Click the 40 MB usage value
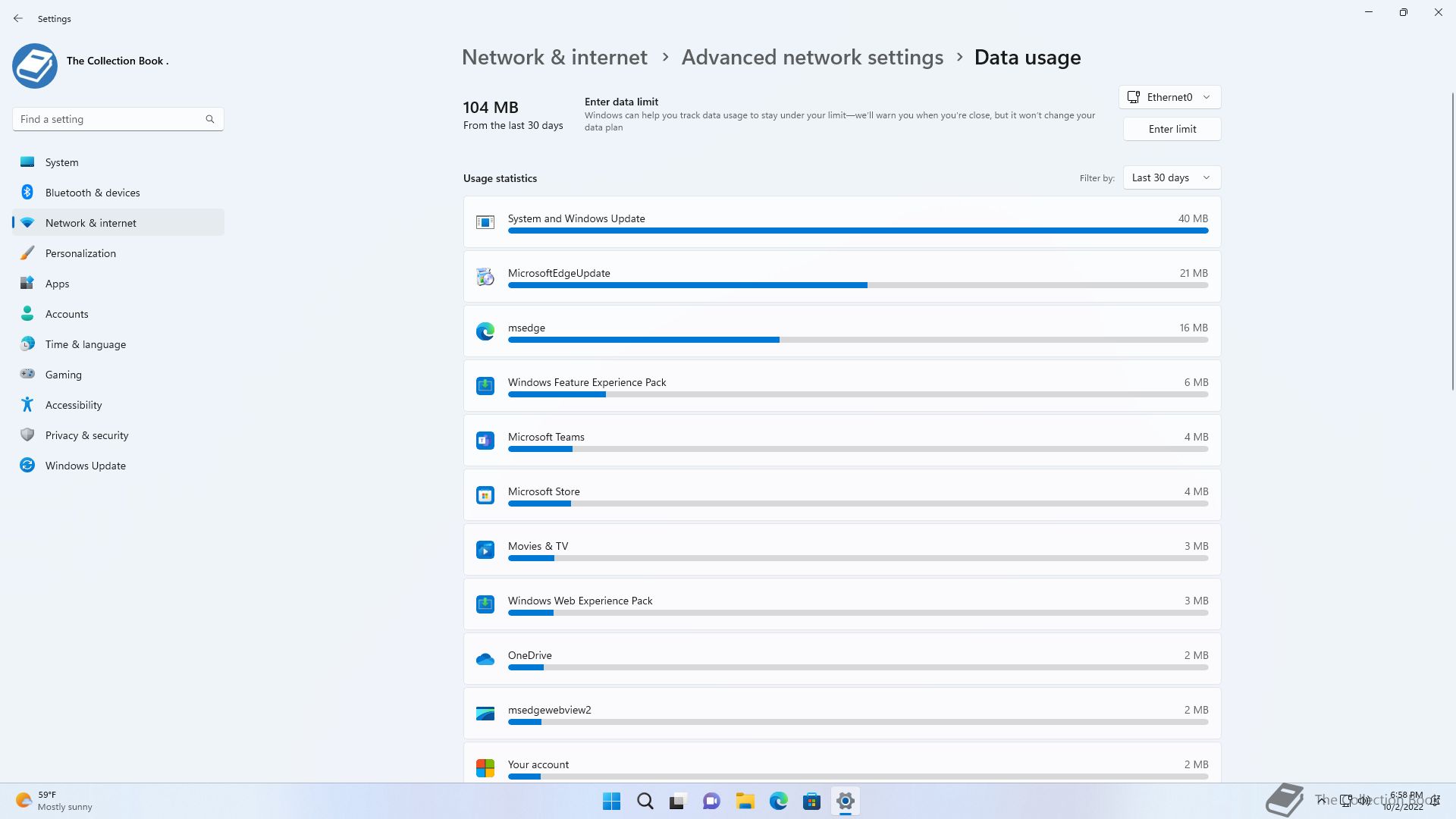The width and height of the screenshot is (1456, 819). coord(1193,218)
